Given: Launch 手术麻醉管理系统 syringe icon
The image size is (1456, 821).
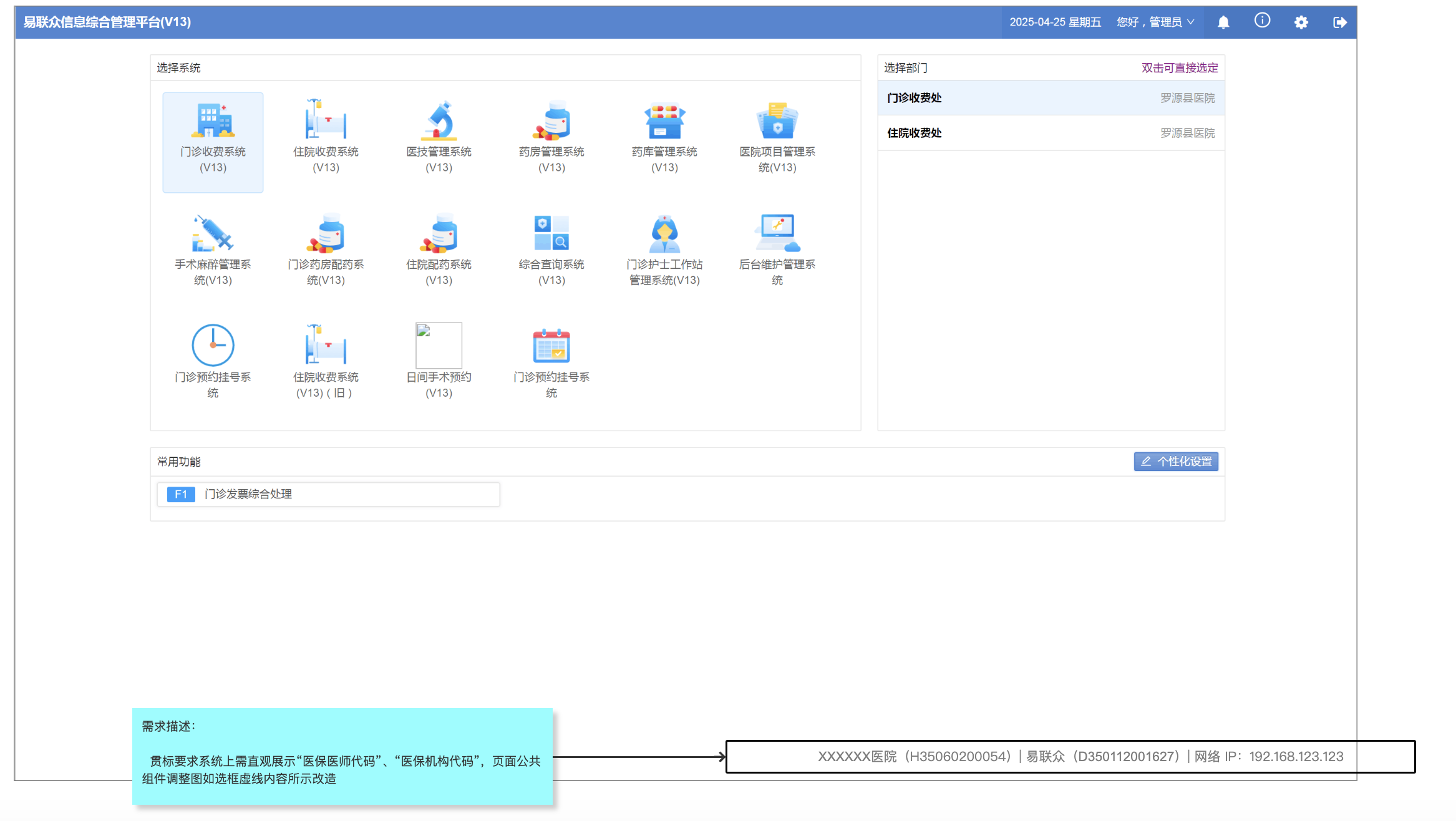Looking at the screenshot, I should tap(213, 233).
